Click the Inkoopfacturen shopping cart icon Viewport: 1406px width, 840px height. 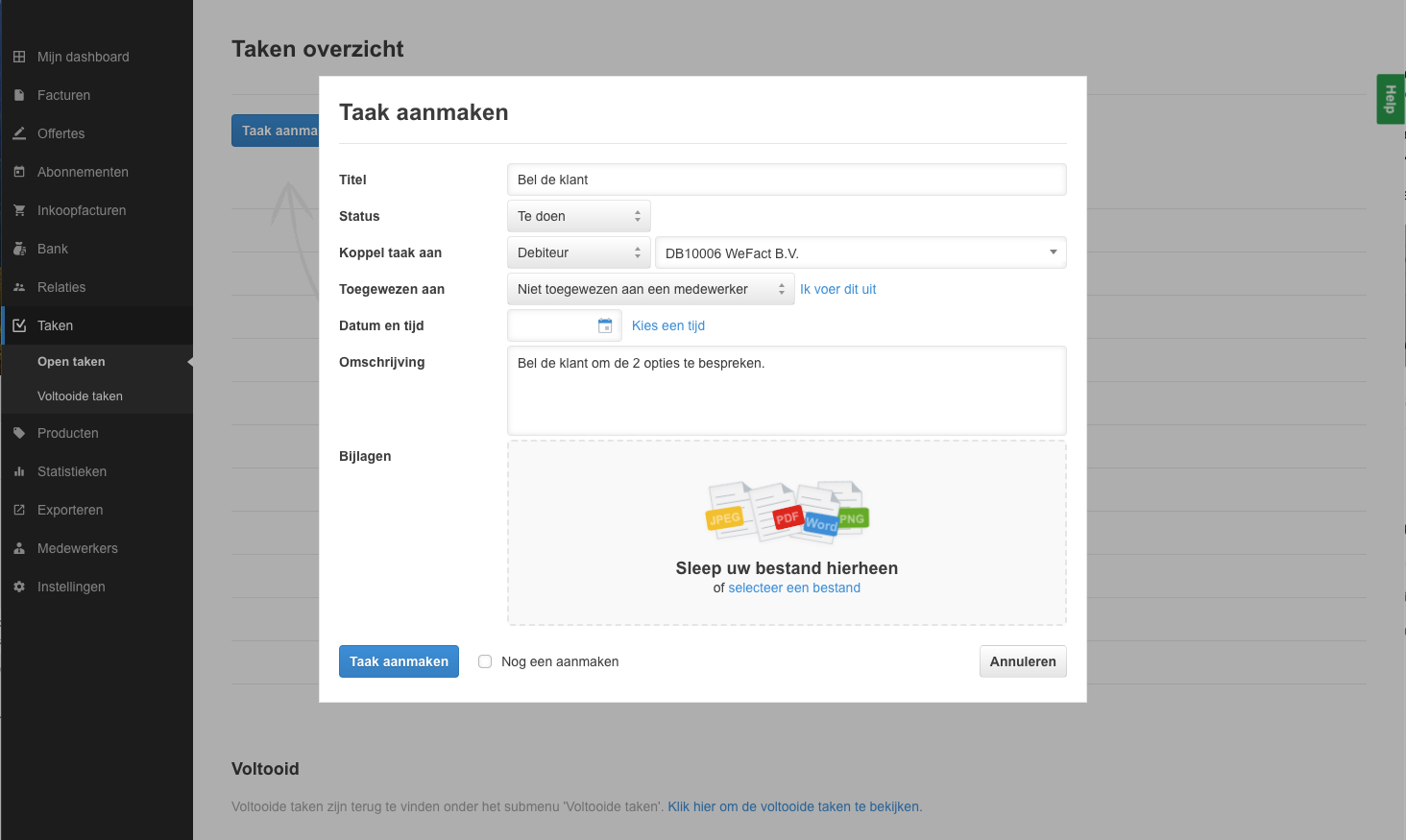19,210
